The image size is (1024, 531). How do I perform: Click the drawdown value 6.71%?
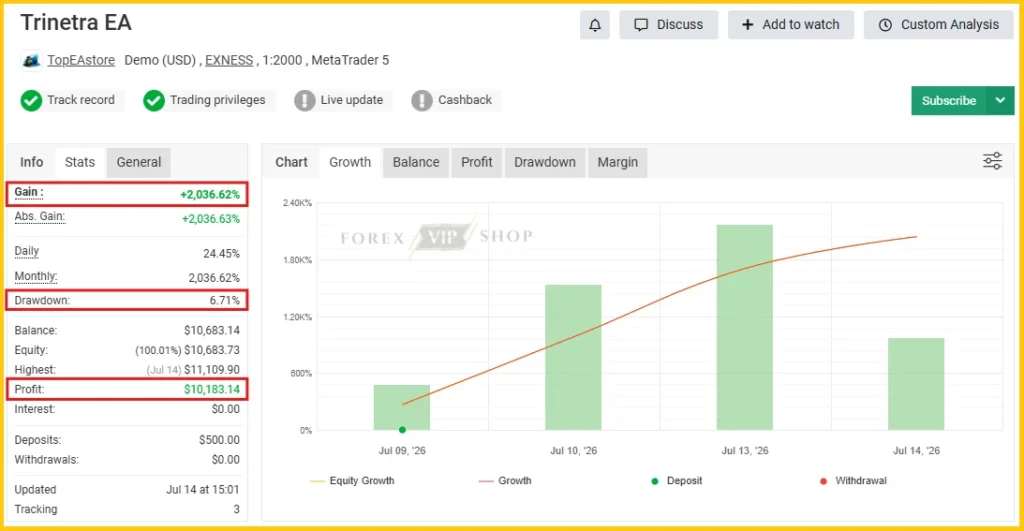tap(225, 300)
